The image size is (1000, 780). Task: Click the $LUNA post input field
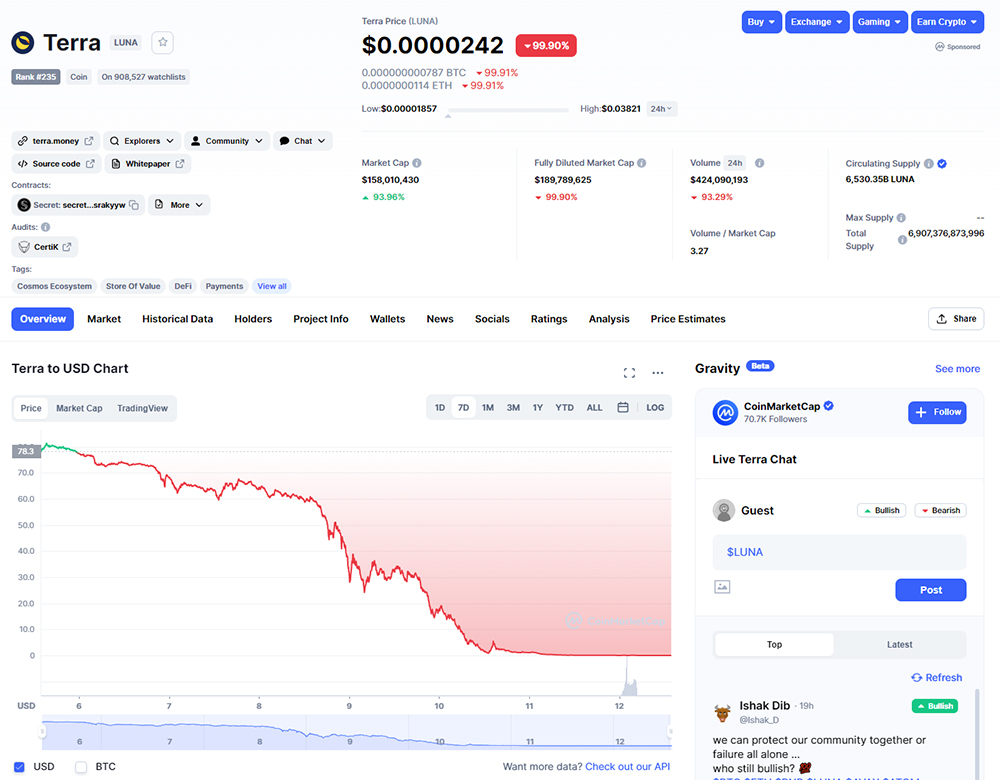[839, 552]
